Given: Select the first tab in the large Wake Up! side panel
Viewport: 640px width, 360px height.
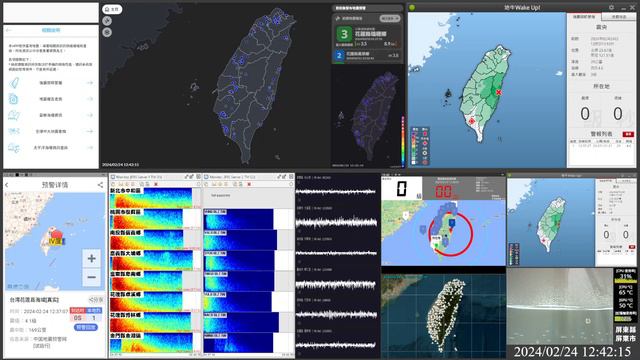Looking at the screenshot, I should (x=584, y=17).
